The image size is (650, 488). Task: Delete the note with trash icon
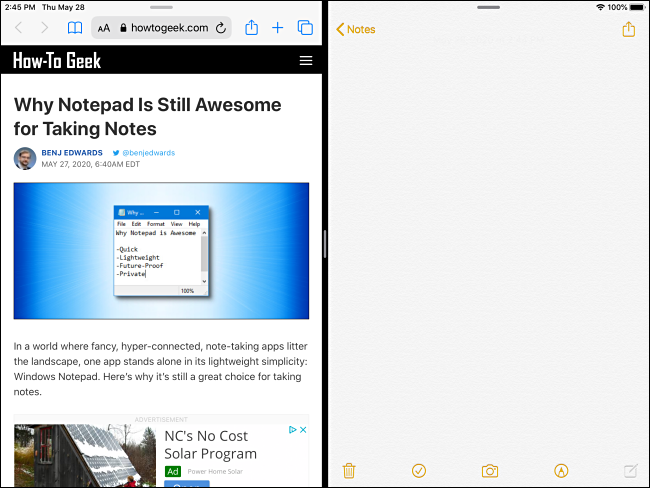point(349,471)
